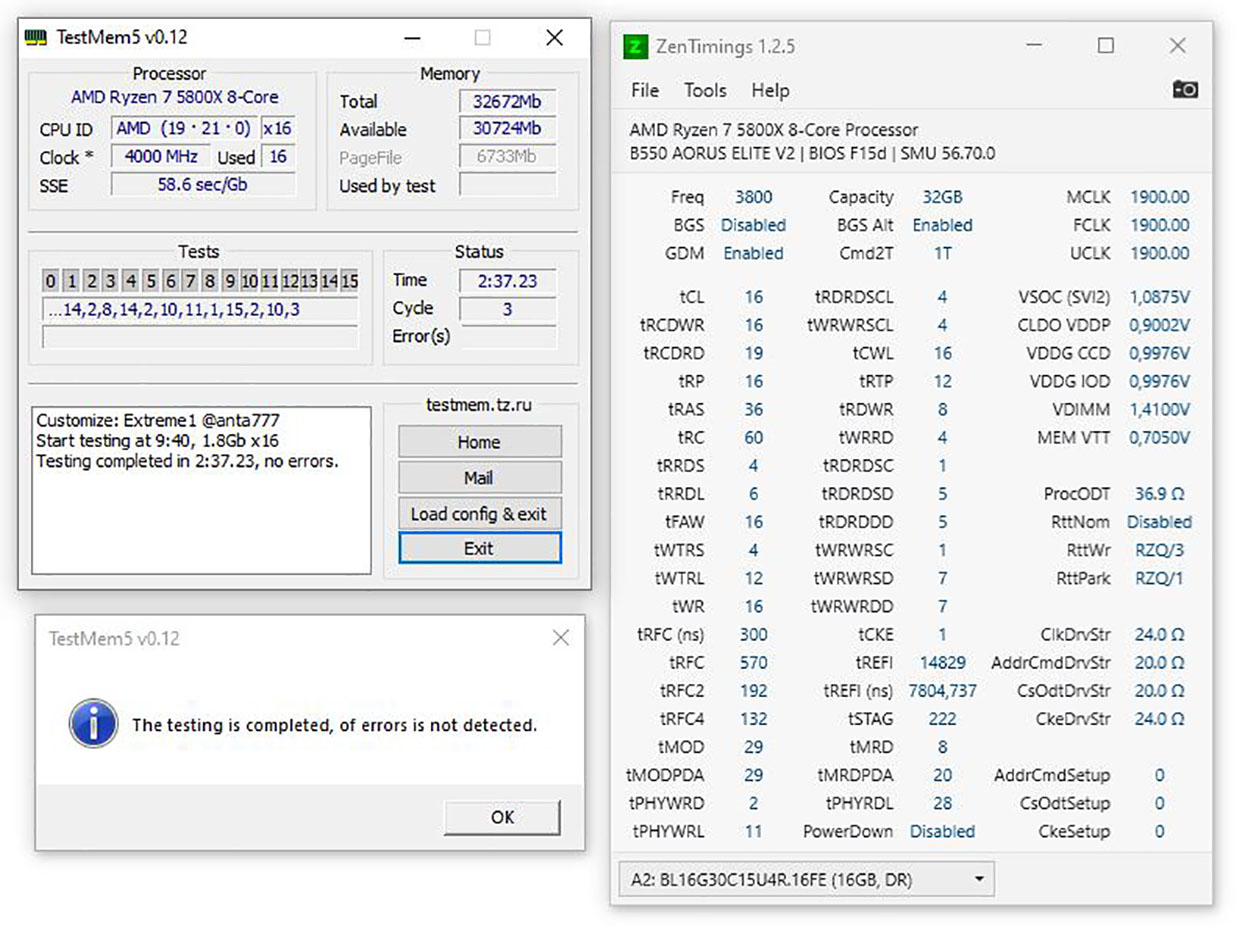Click the RttWr value RZQ/3
1242x928 pixels.
click(1160, 551)
